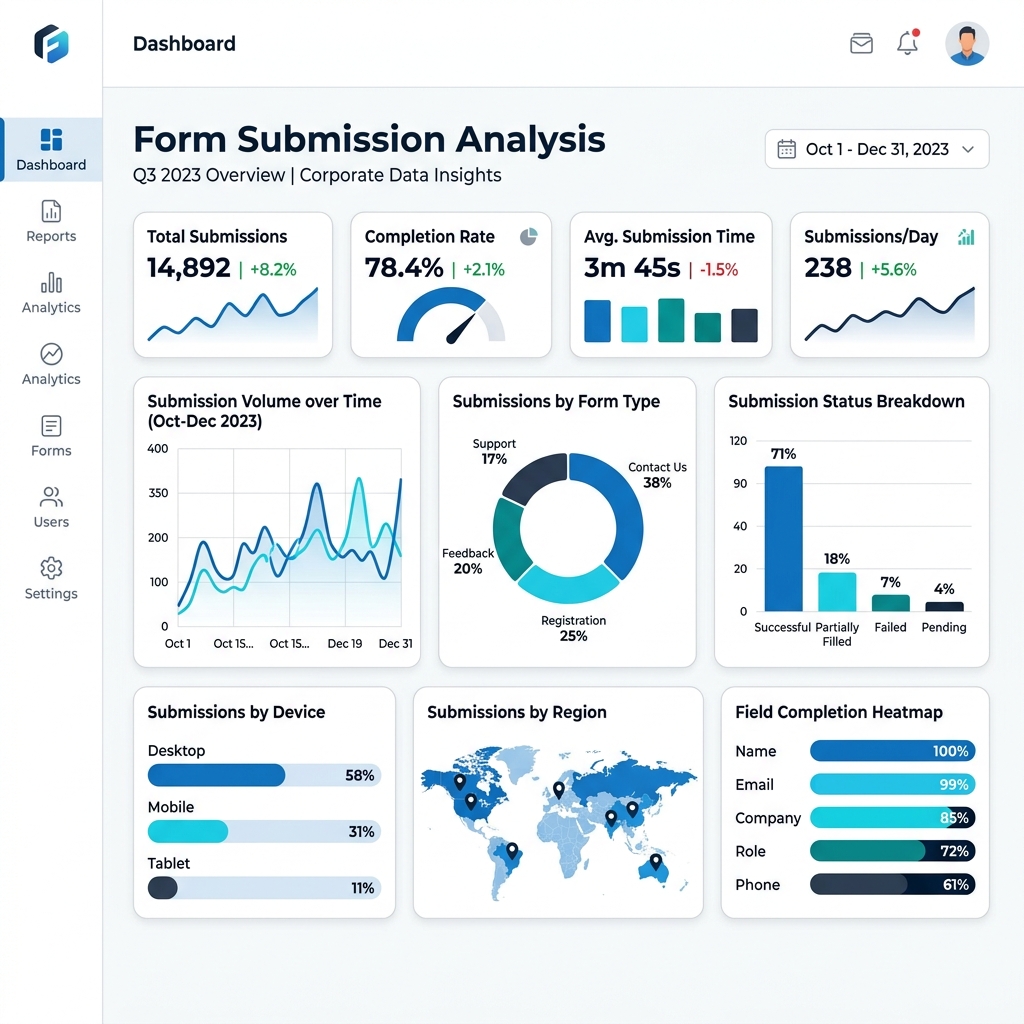Click the Desktop 58% progress bar

[264, 775]
